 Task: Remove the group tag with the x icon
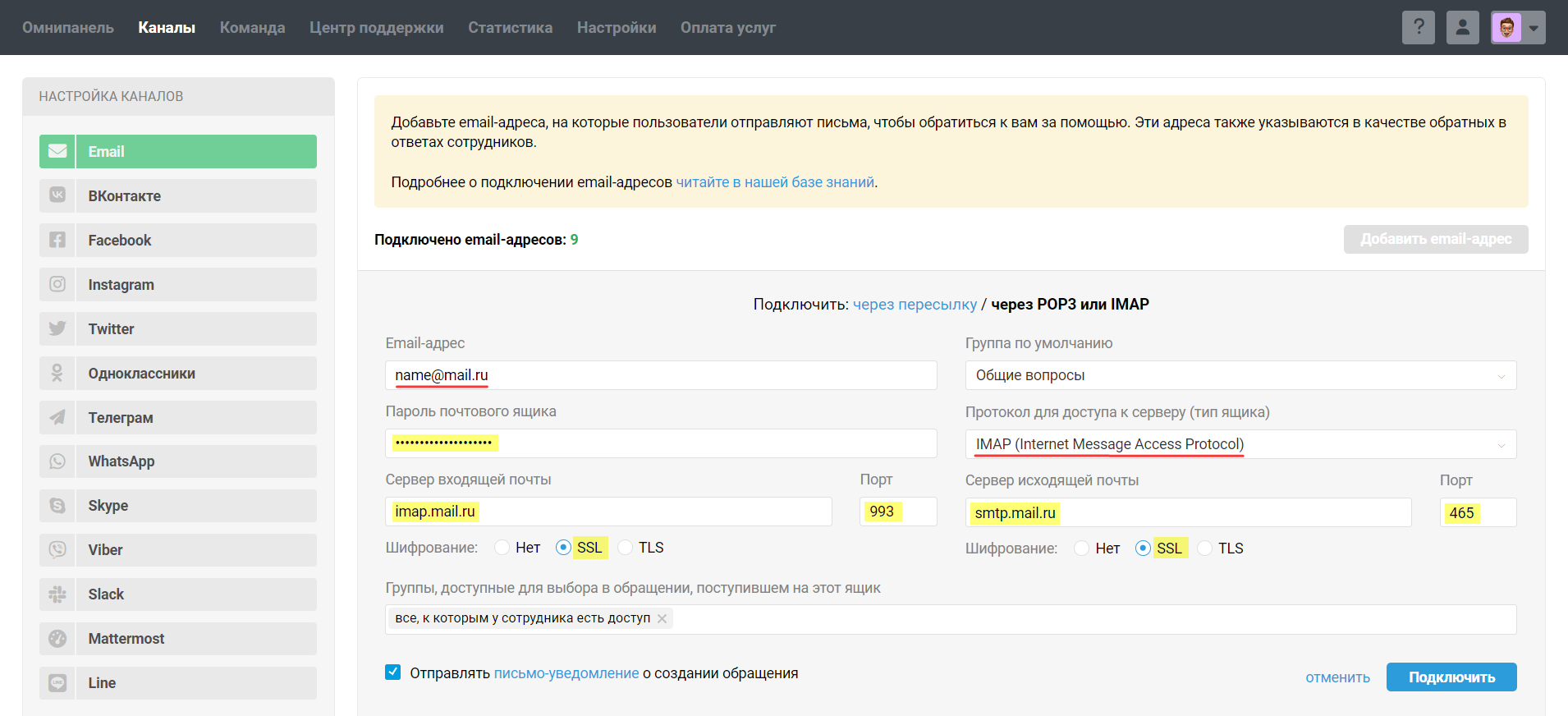(x=662, y=618)
